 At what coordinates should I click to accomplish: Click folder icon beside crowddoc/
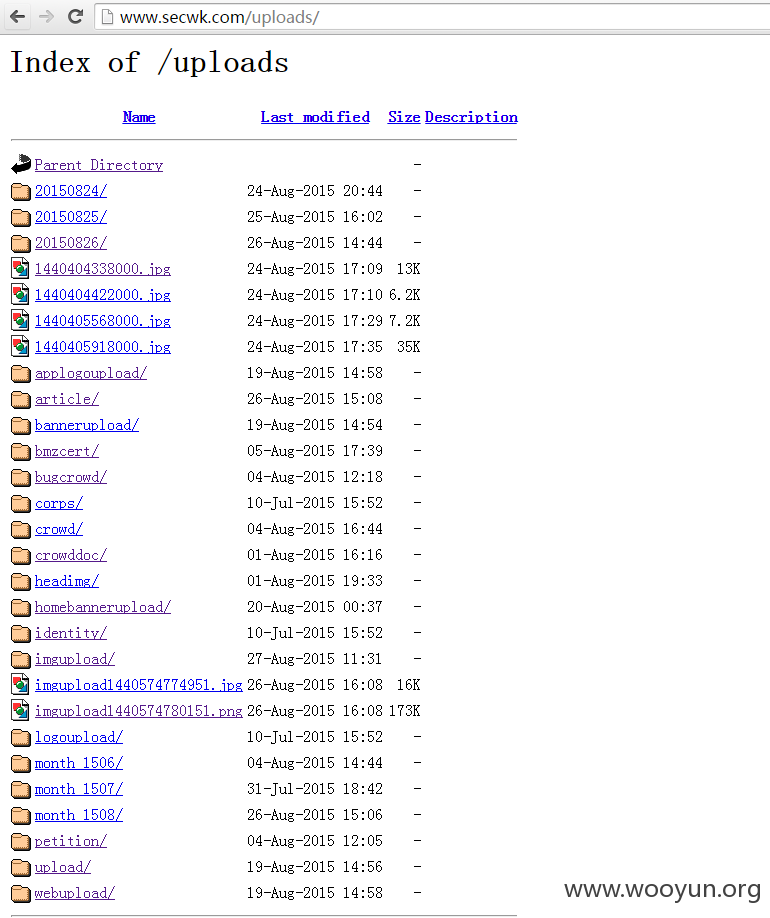[21, 555]
